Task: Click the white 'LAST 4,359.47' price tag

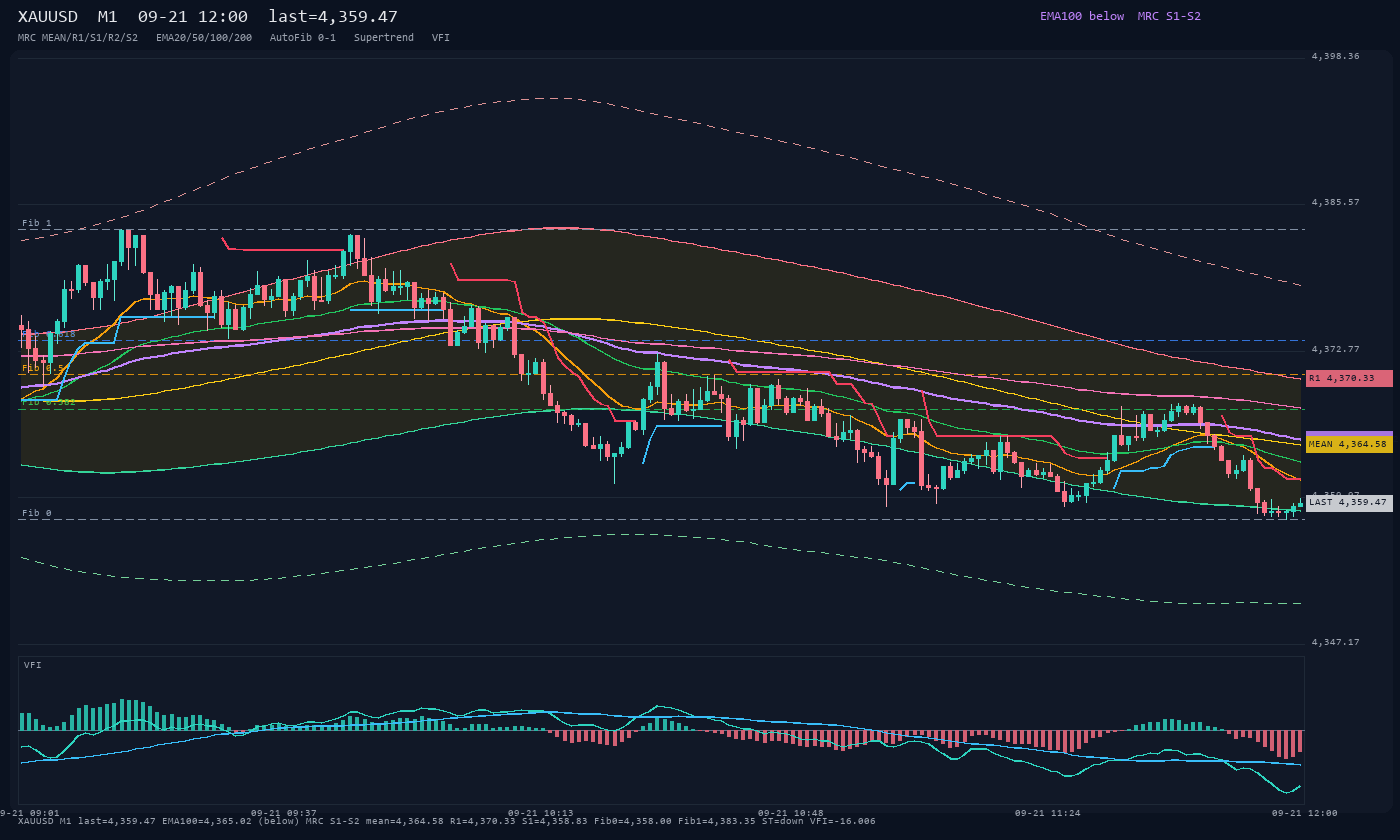Action: tap(1349, 502)
